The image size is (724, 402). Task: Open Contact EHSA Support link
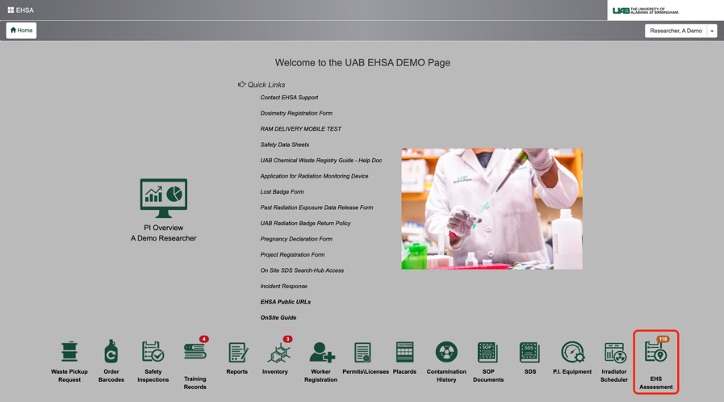[289, 97]
